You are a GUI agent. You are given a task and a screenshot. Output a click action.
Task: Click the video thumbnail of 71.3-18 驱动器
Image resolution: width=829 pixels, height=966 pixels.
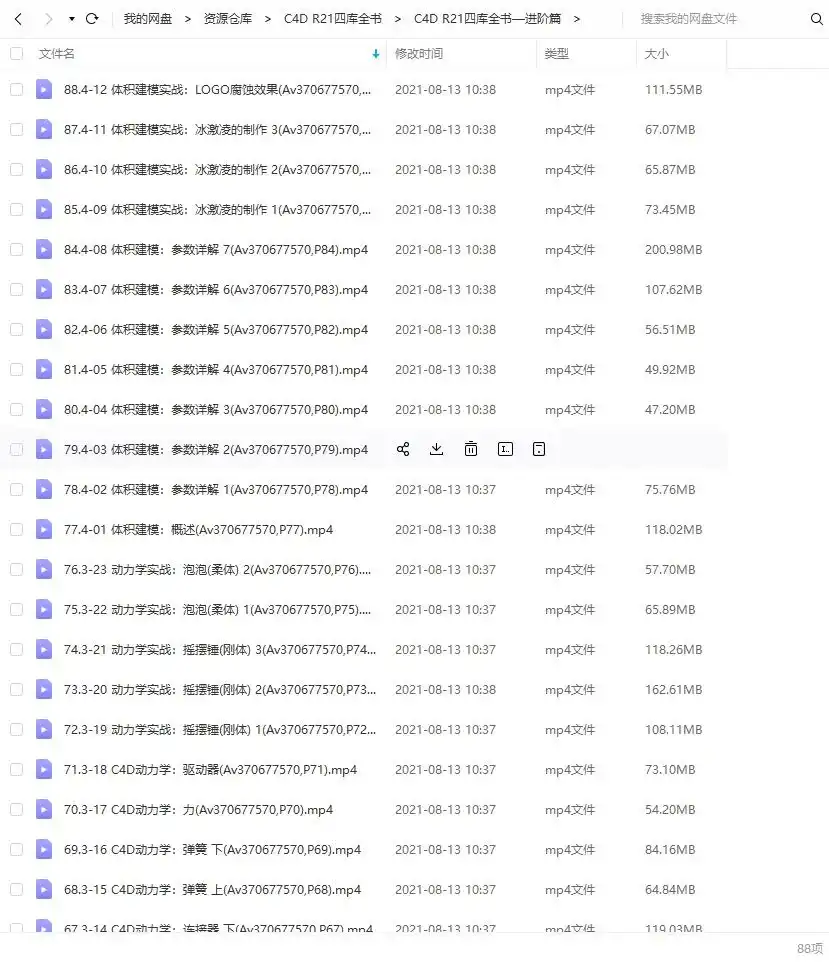click(x=43, y=769)
